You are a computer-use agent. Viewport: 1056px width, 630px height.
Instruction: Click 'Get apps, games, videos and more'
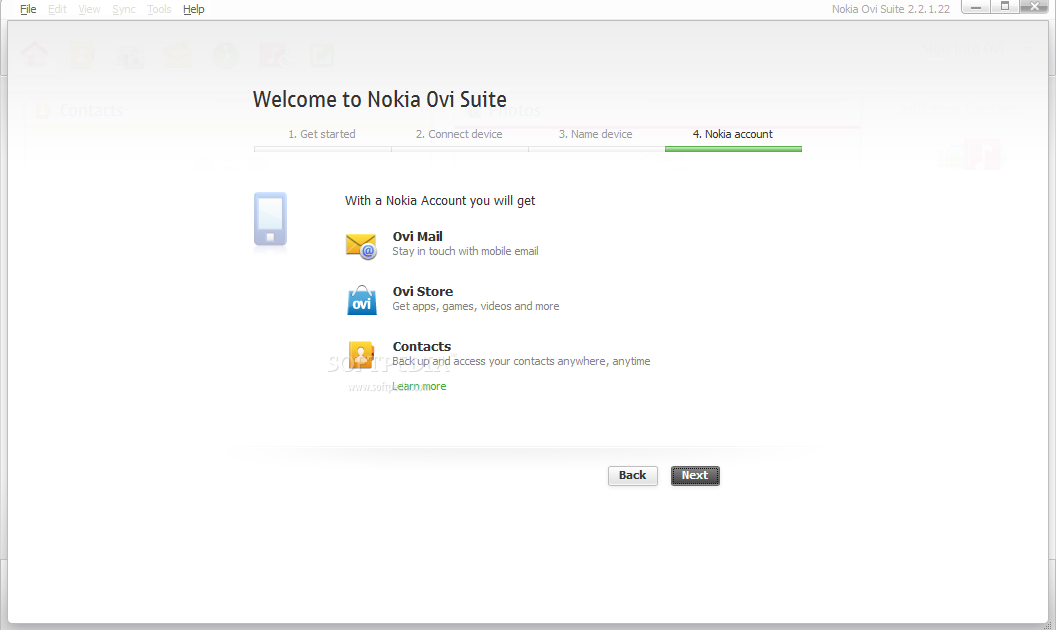pyautogui.click(x=475, y=307)
